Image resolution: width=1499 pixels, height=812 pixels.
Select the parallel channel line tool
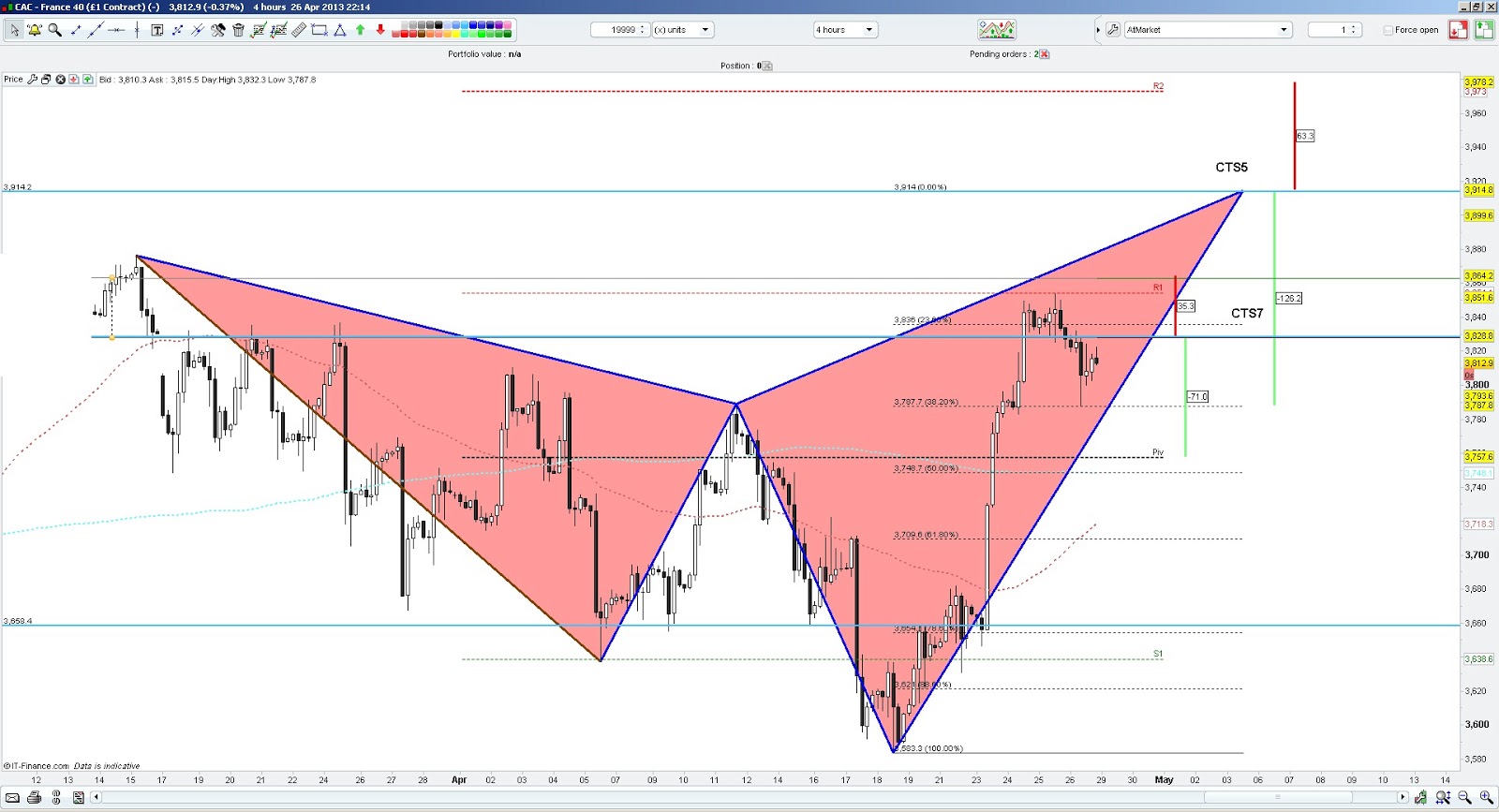click(x=198, y=30)
